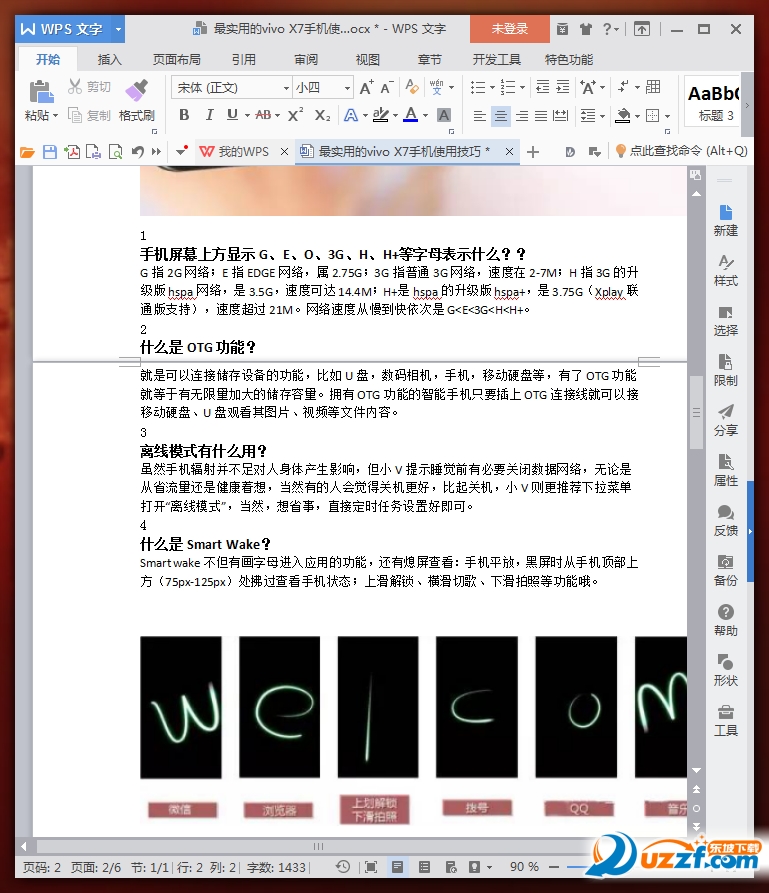Toggle Underline formatting button
769x893 pixels.
(232, 115)
